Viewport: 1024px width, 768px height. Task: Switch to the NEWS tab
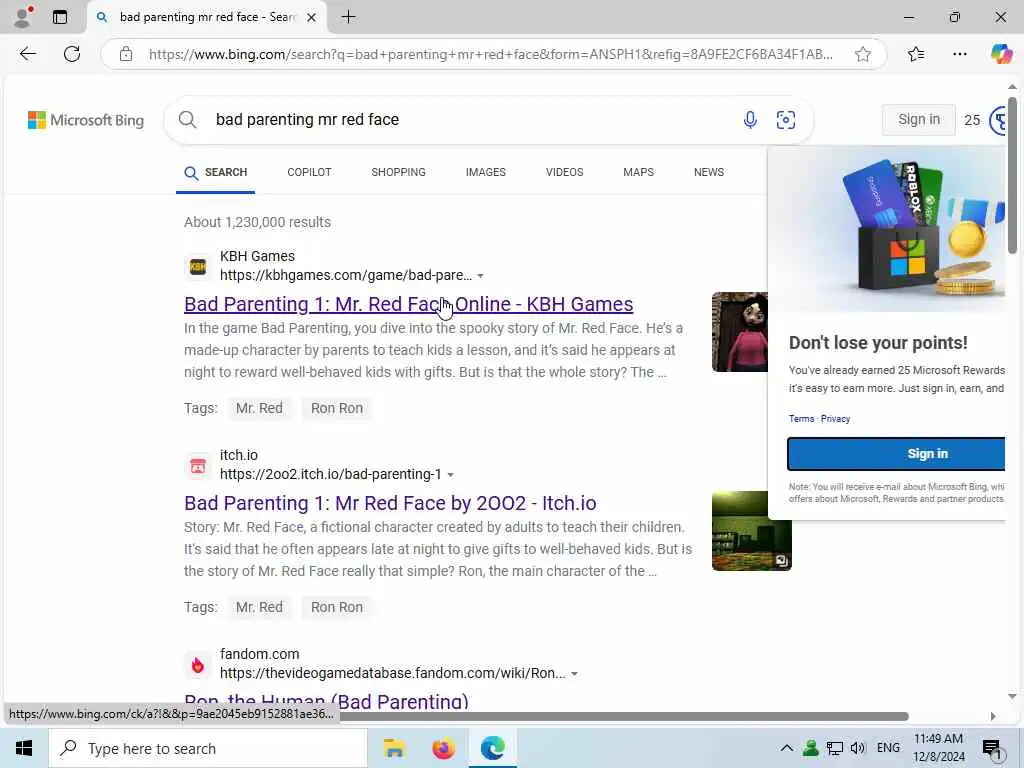pyautogui.click(x=709, y=172)
